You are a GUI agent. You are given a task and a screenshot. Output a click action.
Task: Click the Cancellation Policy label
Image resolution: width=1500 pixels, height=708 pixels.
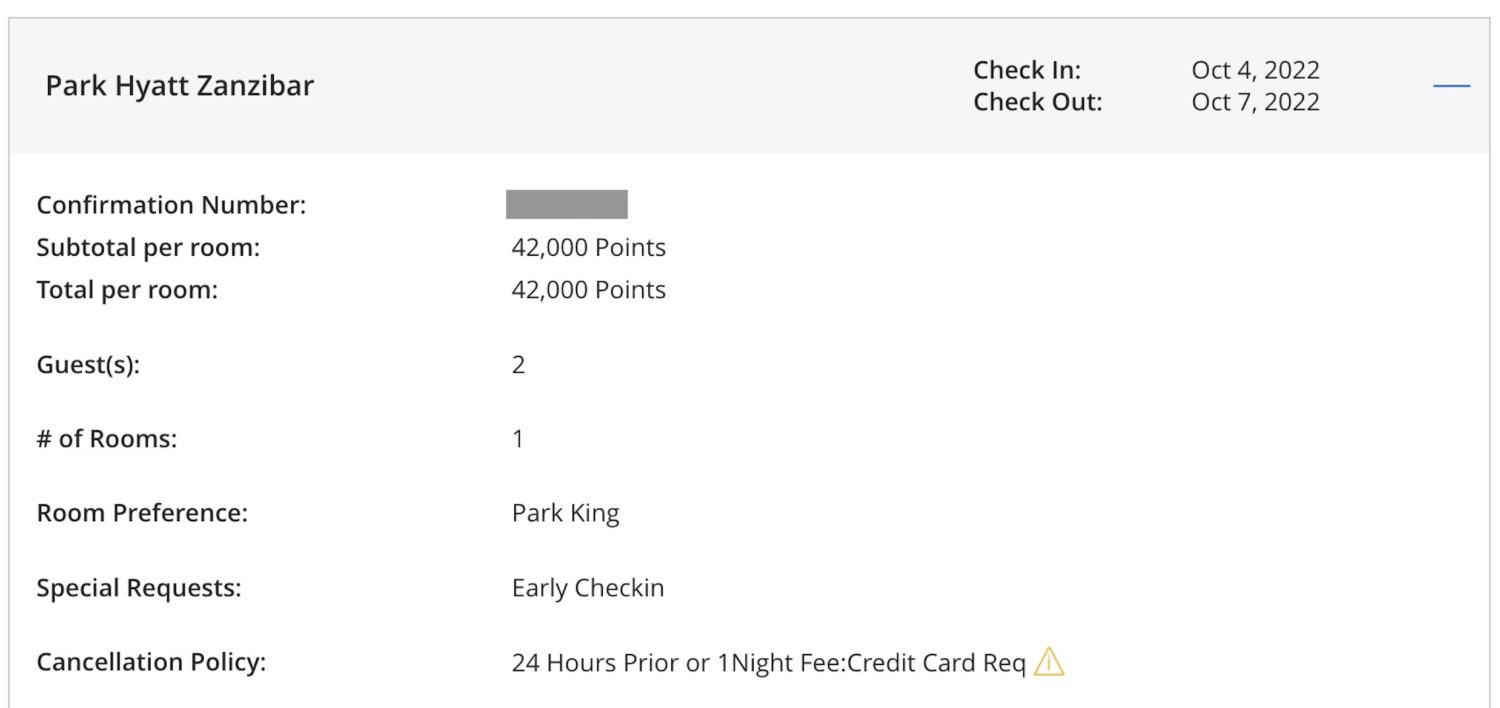coord(138,661)
